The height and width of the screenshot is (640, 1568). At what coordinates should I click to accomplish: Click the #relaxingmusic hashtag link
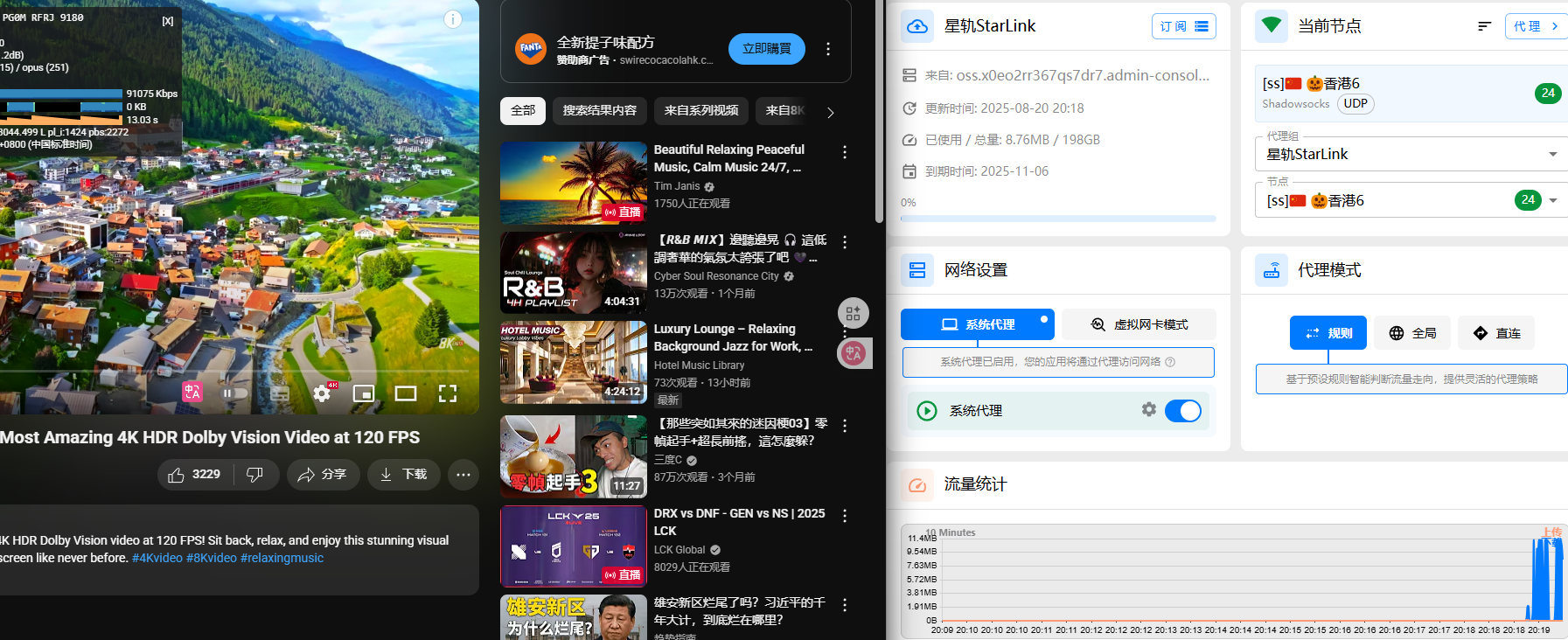click(282, 558)
